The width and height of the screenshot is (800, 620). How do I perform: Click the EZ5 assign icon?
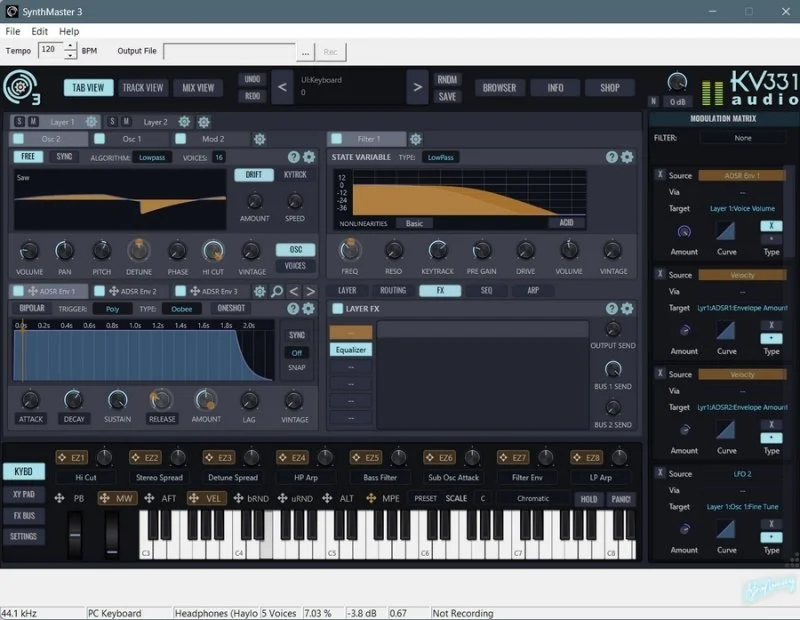click(x=356, y=458)
